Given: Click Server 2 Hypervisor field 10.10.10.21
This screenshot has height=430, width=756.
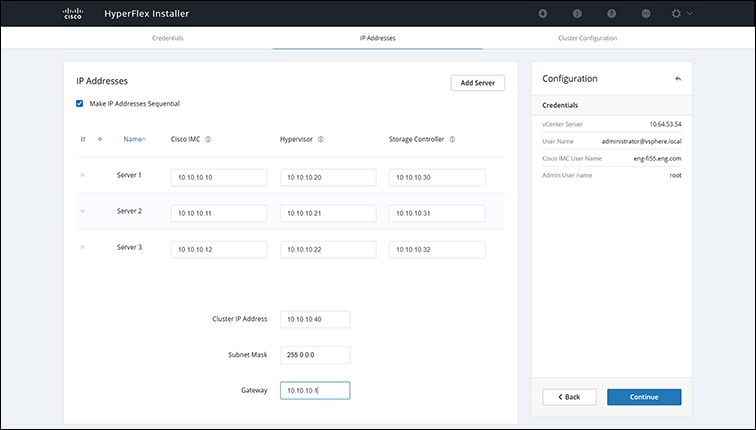Looking at the screenshot, I should (x=328, y=213).
